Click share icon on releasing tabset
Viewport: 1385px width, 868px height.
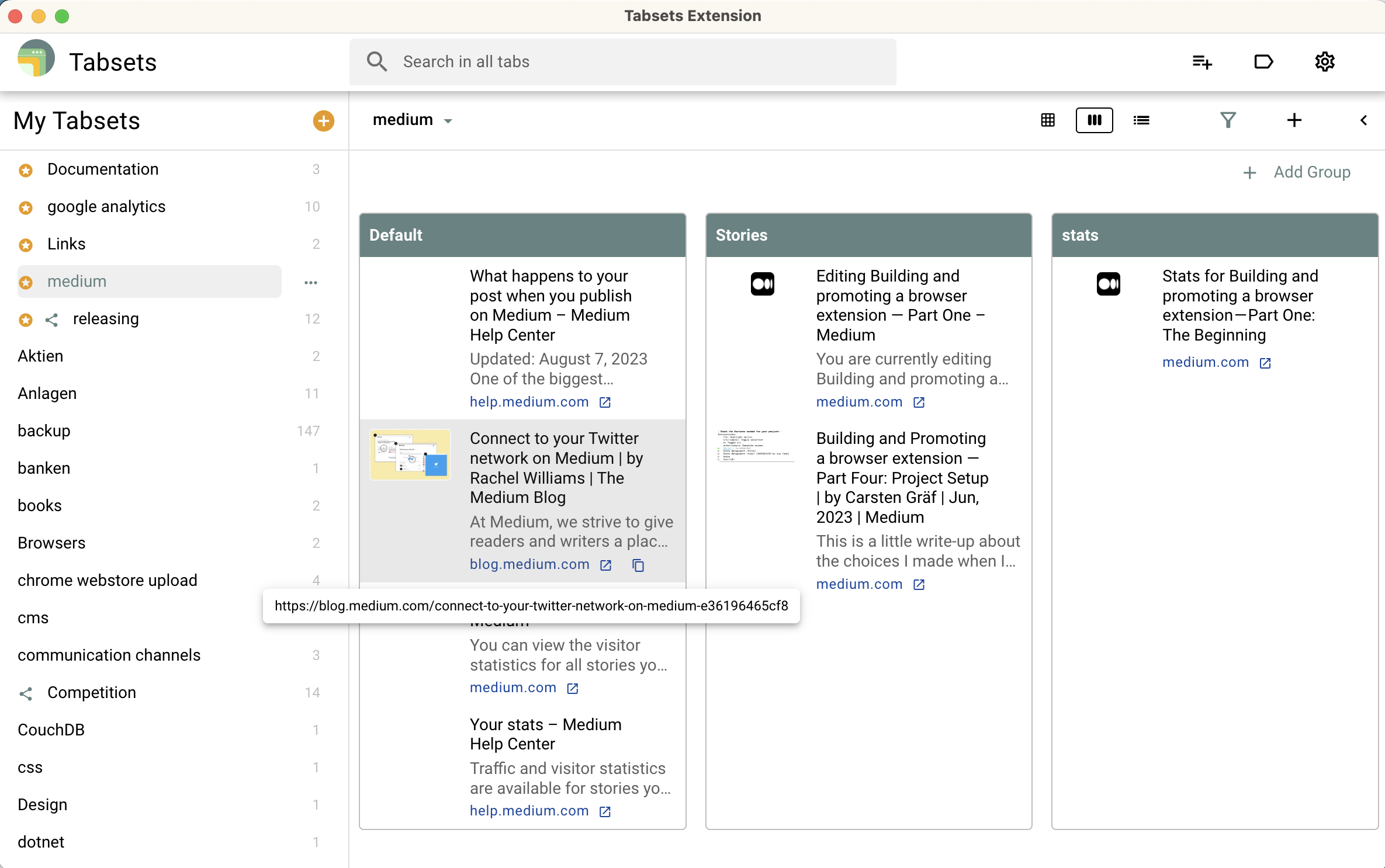51,320
